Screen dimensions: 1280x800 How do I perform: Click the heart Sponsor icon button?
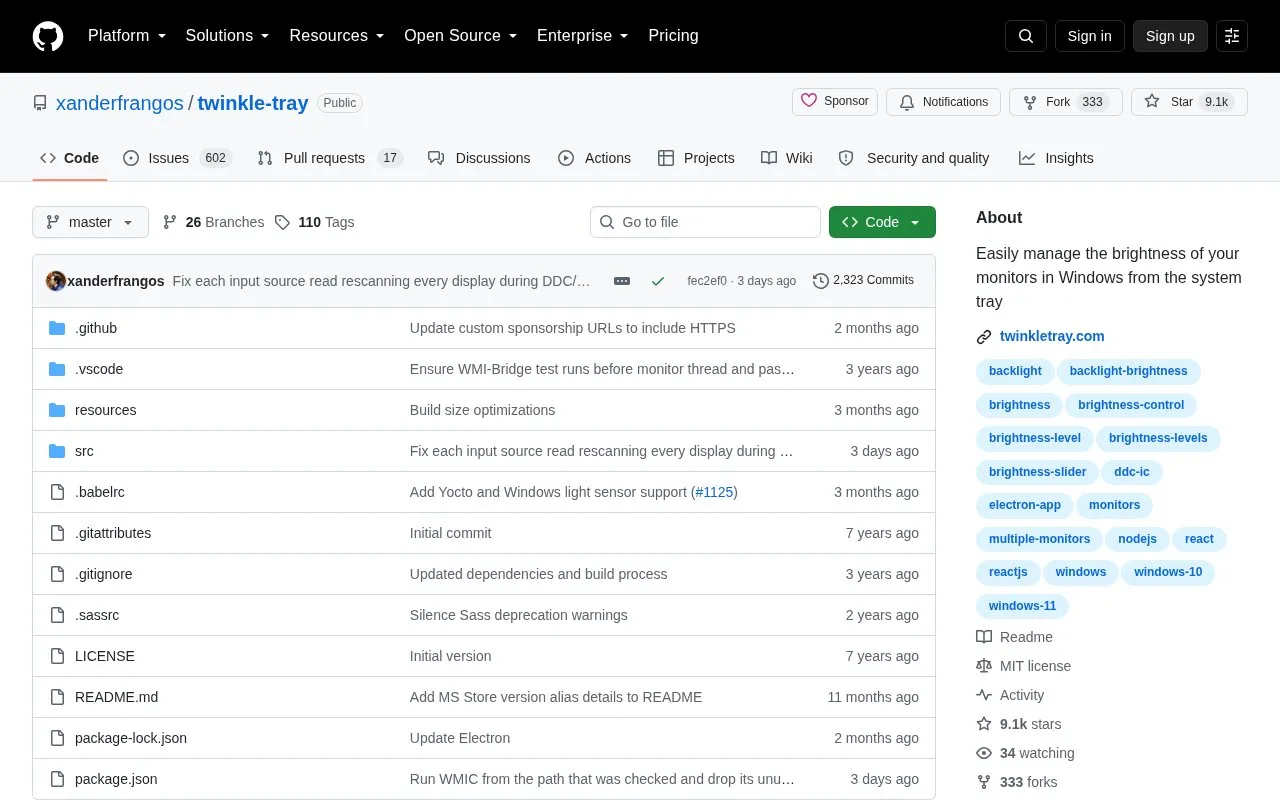(808, 101)
